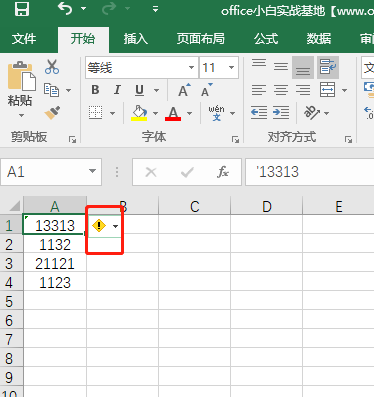Decrease indent icon
This screenshot has height=397, width=374.
[259, 113]
